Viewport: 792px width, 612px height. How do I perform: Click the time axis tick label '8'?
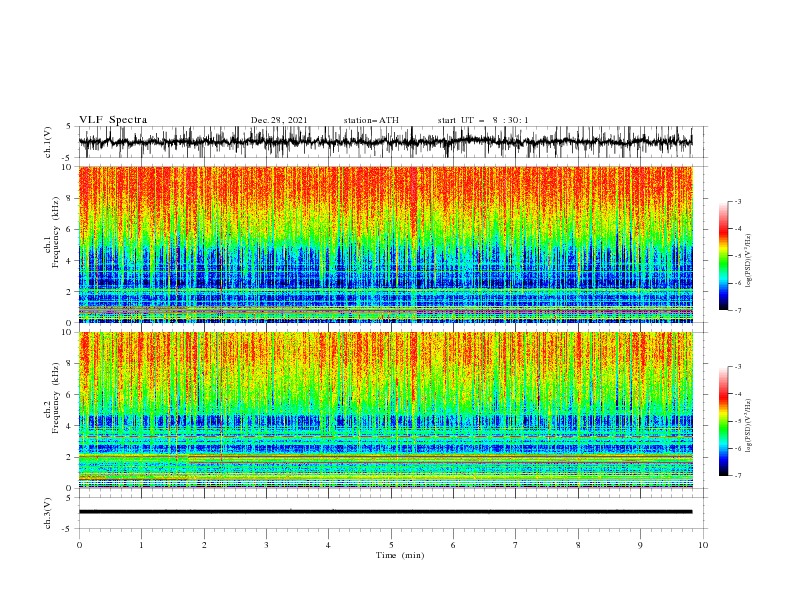(578, 545)
